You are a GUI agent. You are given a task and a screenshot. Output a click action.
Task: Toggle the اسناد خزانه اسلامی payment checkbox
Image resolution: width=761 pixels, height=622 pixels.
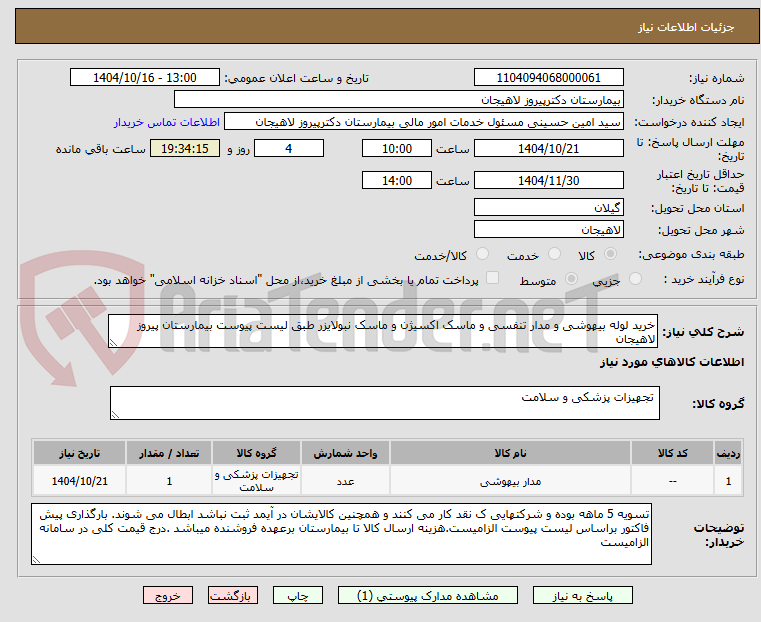tap(492, 278)
